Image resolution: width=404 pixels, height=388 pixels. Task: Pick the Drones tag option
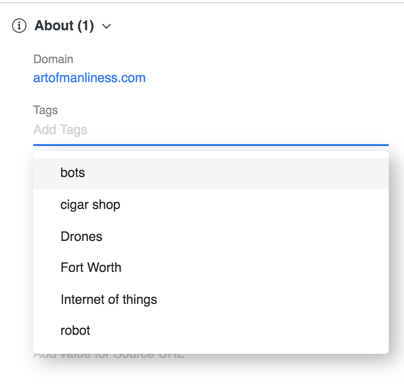[x=211, y=236]
